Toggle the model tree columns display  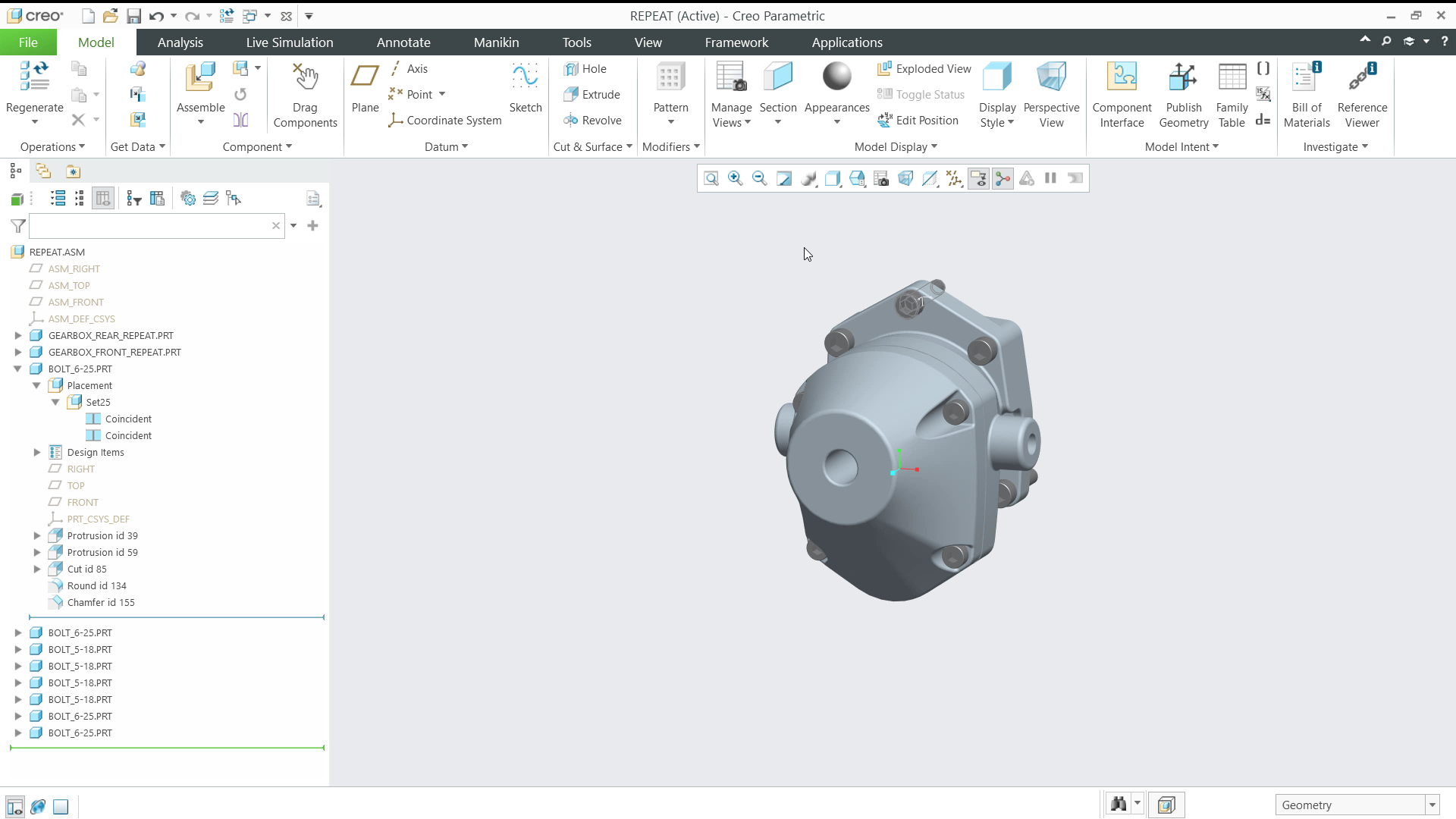coord(103,199)
